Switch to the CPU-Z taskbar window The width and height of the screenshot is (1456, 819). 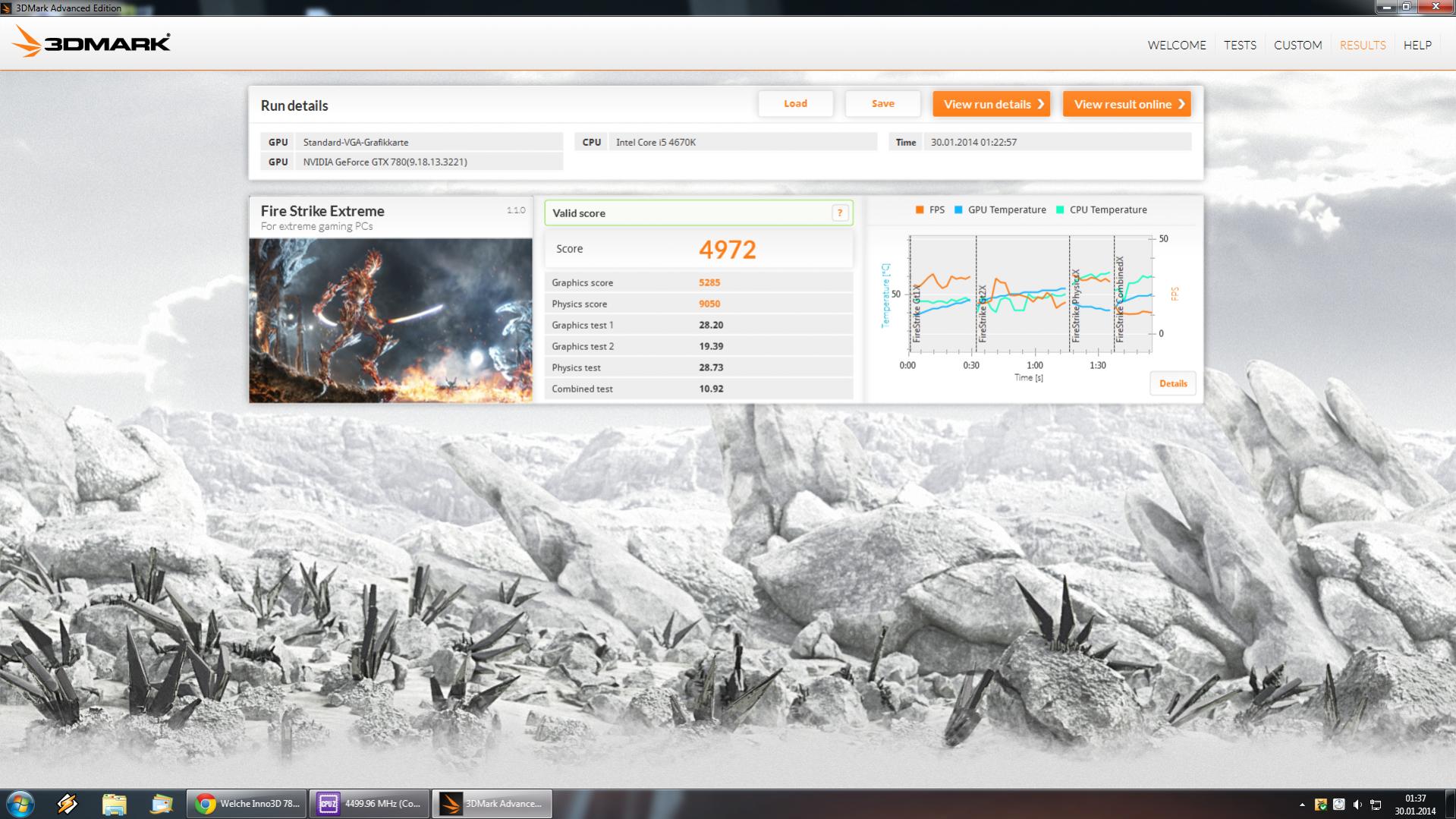(370, 804)
